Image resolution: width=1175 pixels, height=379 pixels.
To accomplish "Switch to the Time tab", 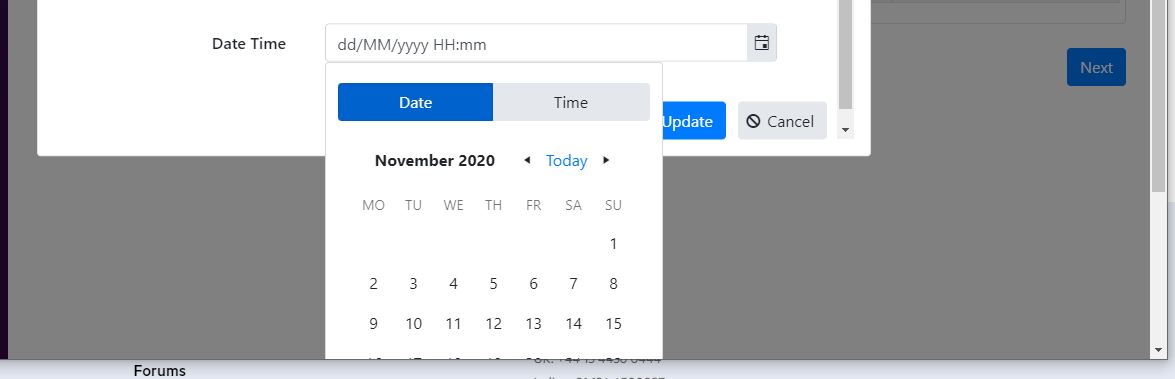I will 571,102.
